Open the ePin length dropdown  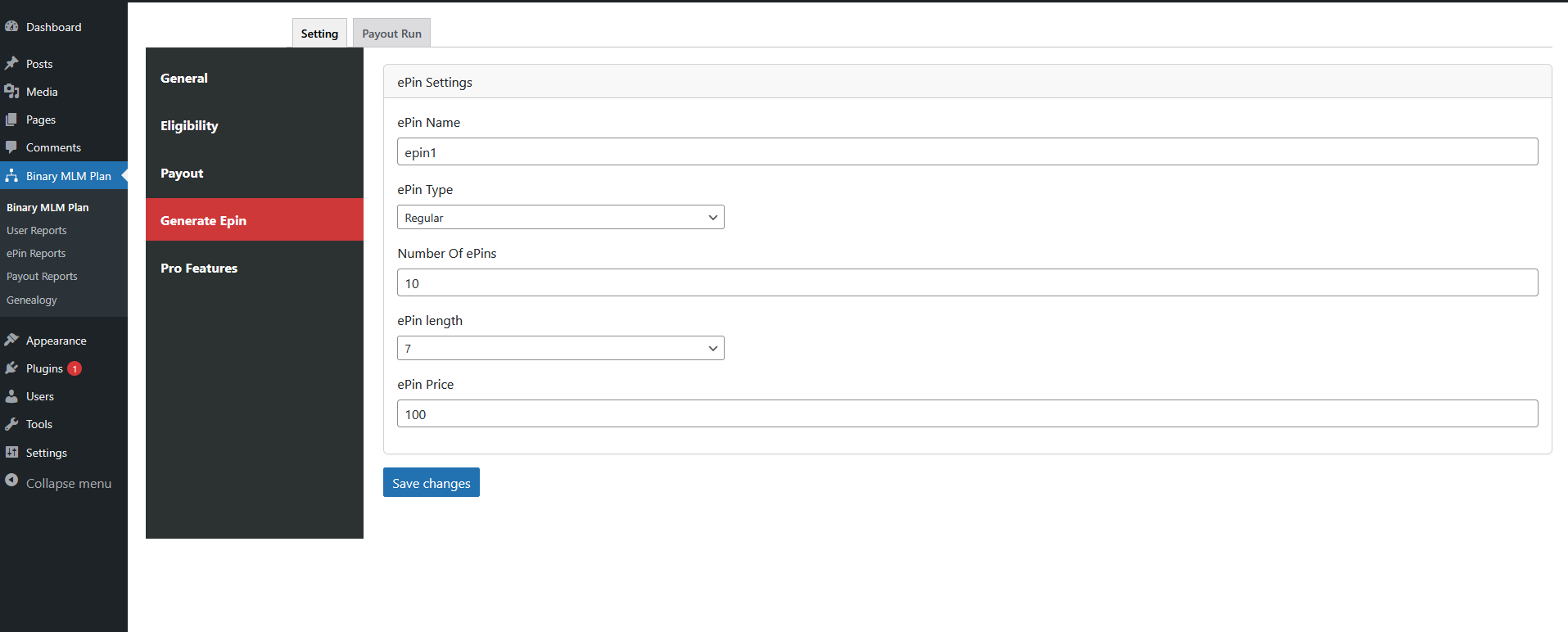[560, 348]
